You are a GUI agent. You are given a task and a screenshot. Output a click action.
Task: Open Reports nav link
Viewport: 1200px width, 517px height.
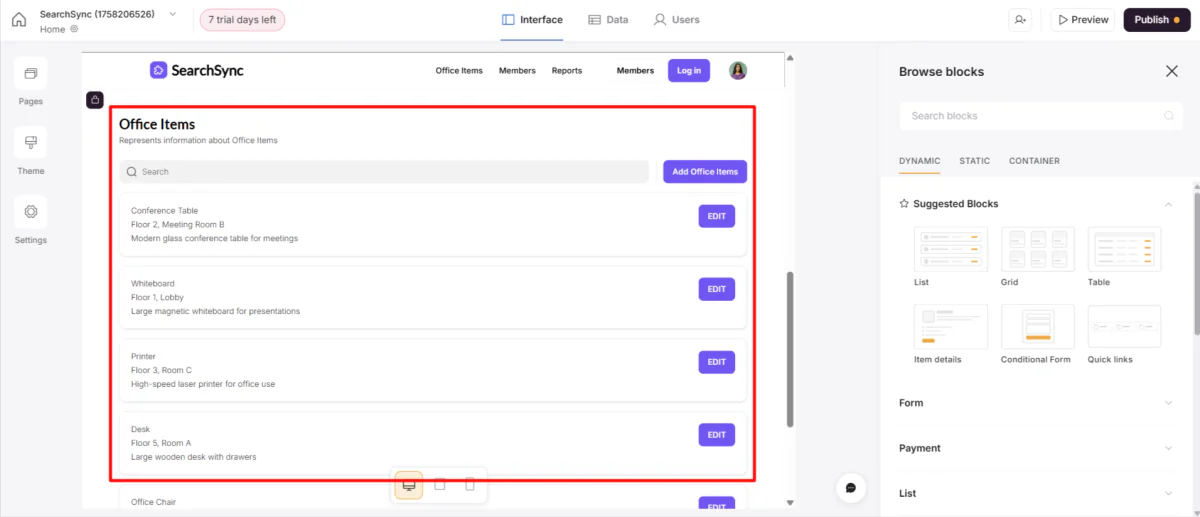pos(567,71)
